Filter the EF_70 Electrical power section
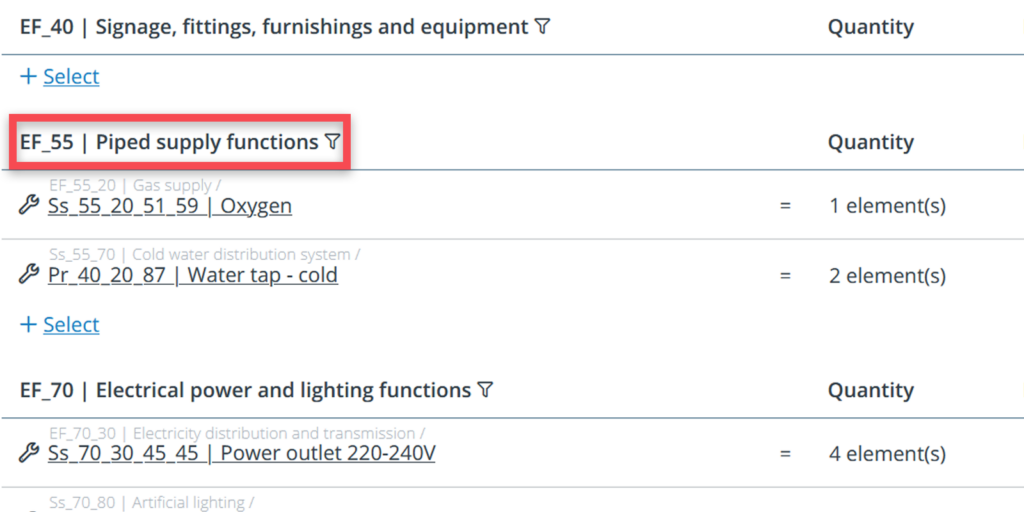 (x=485, y=390)
